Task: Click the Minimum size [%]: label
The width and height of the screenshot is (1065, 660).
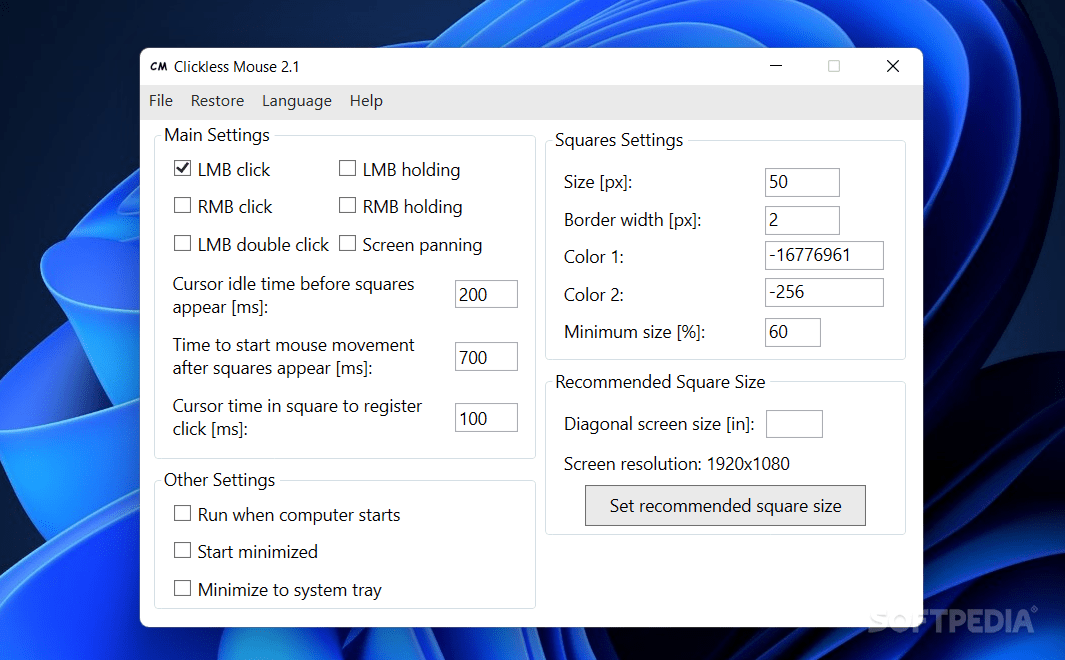Action: click(634, 332)
